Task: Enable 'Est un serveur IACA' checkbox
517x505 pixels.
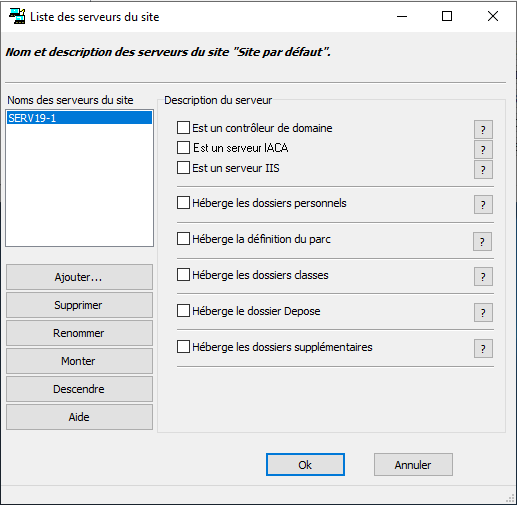Action: [x=183, y=148]
